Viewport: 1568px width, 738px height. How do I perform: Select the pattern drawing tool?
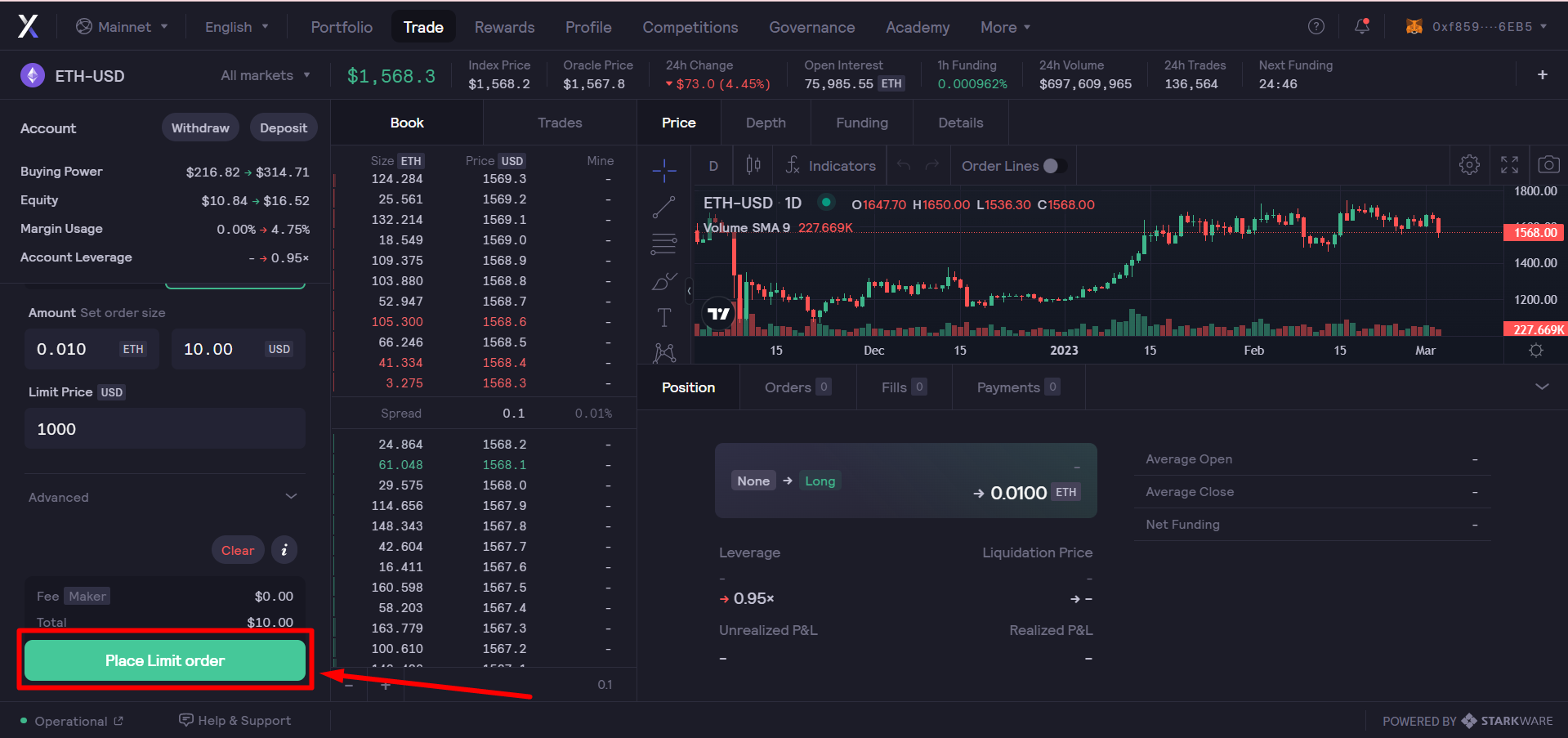(x=664, y=352)
